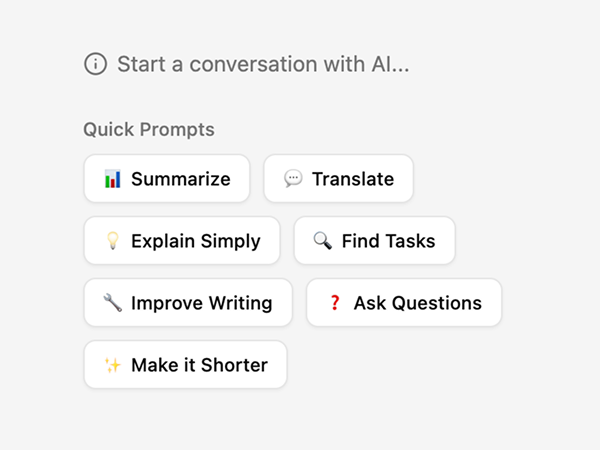Click the "Shorter" word in the last prompt
This screenshot has width=600, height=450.
(234, 365)
